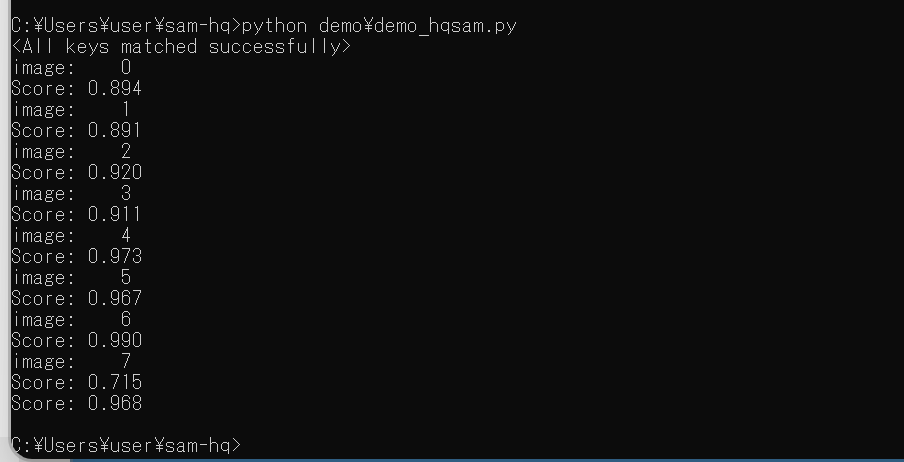The width and height of the screenshot is (904, 462).
Task: Click the Score 0.715 line
Action: pyautogui.click(x=77, y=382)
